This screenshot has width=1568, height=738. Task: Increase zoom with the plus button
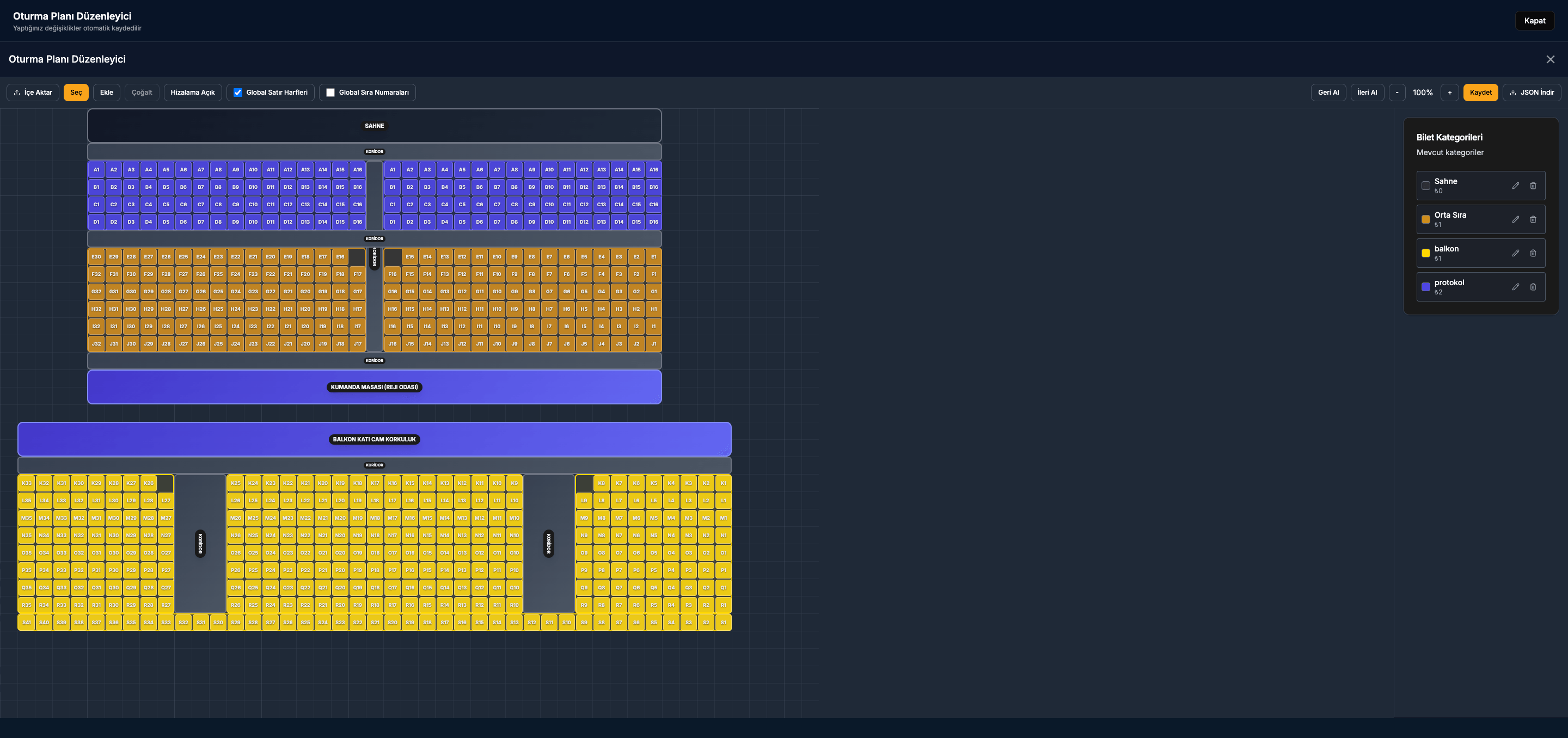(x=1449, y=93)
